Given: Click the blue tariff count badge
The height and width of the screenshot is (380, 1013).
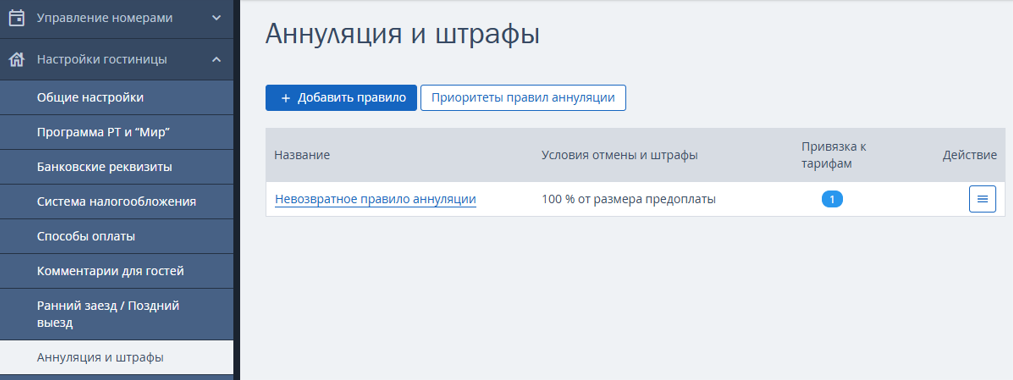Looking at the screenshot, I should pyautogui.click(x=832, y=199).
